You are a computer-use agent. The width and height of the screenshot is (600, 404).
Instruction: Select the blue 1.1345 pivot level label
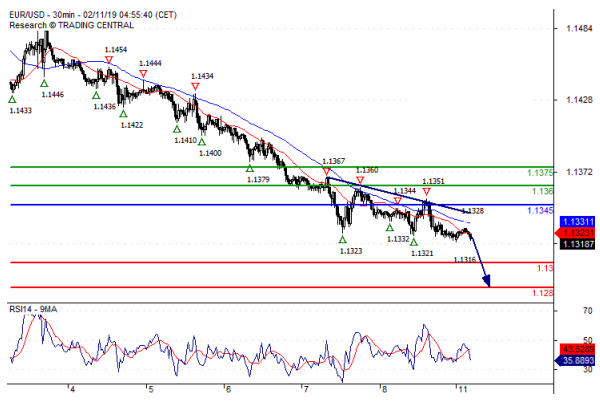coord(539,211)
